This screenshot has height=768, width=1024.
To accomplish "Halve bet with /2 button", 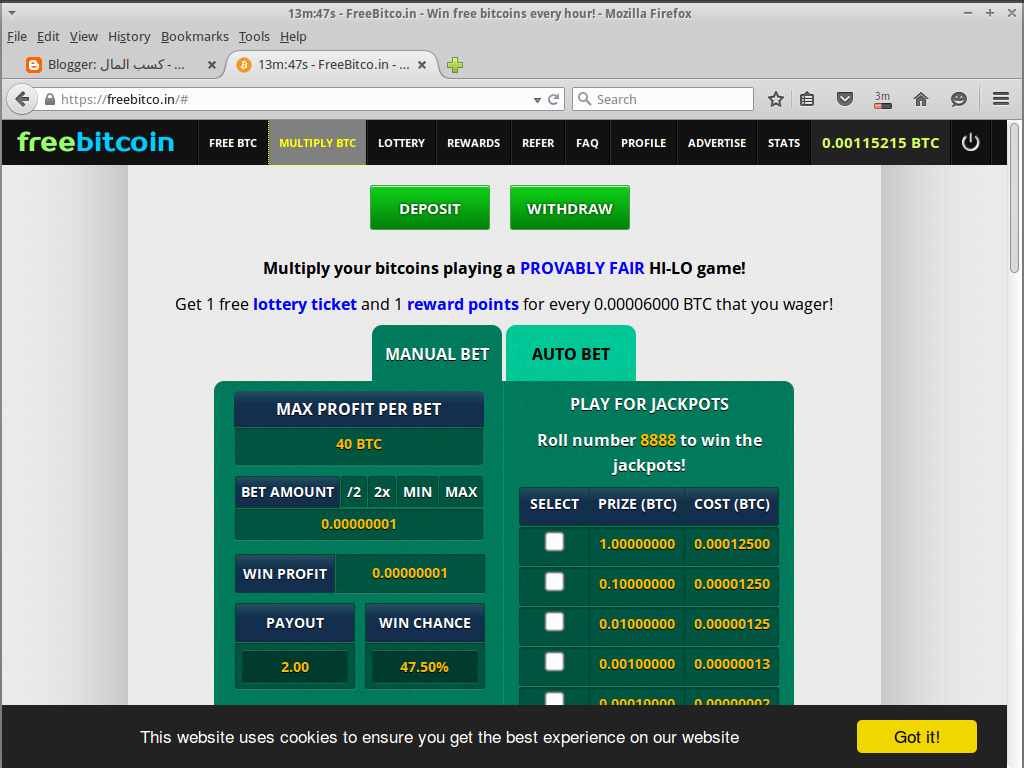I will click(x=354, y=492).
